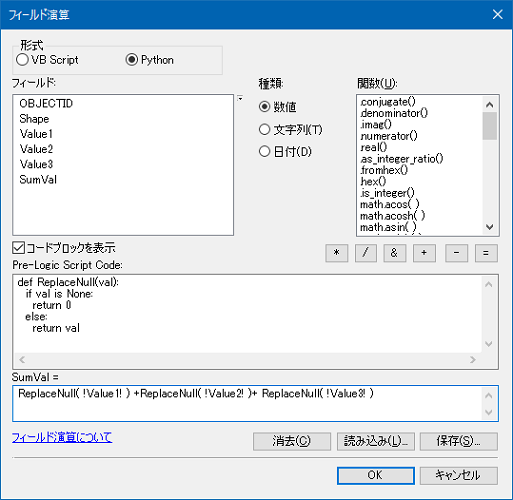Click the 消去(C) clear button
This screenshot has width=513, height=500.
coord(292,441)
